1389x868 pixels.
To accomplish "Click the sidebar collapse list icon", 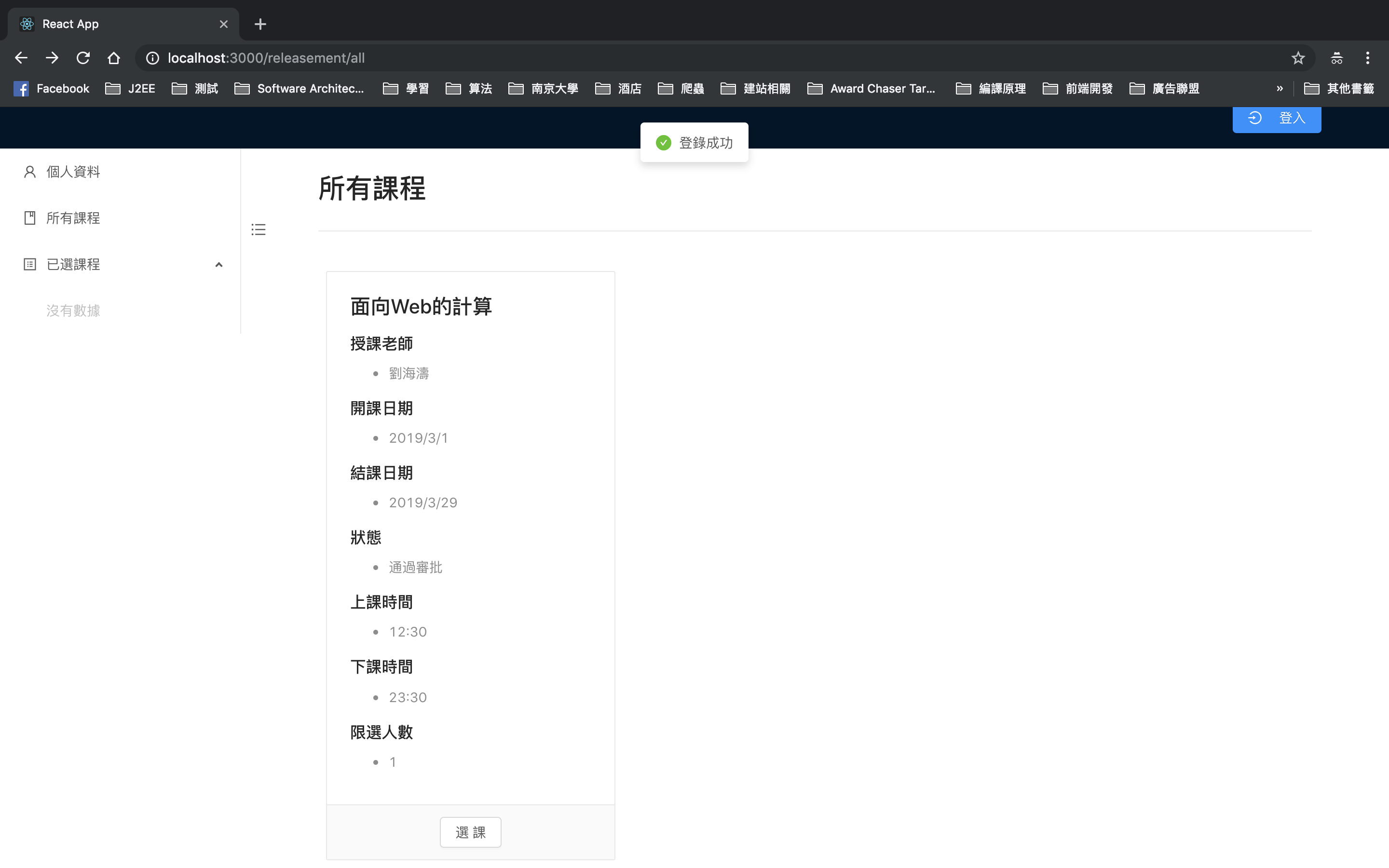I will [259, 230].
